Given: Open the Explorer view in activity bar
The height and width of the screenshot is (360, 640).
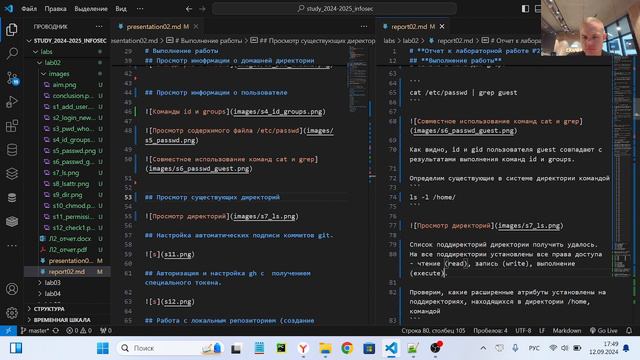Looking at the screenshot, I should 12,29.
